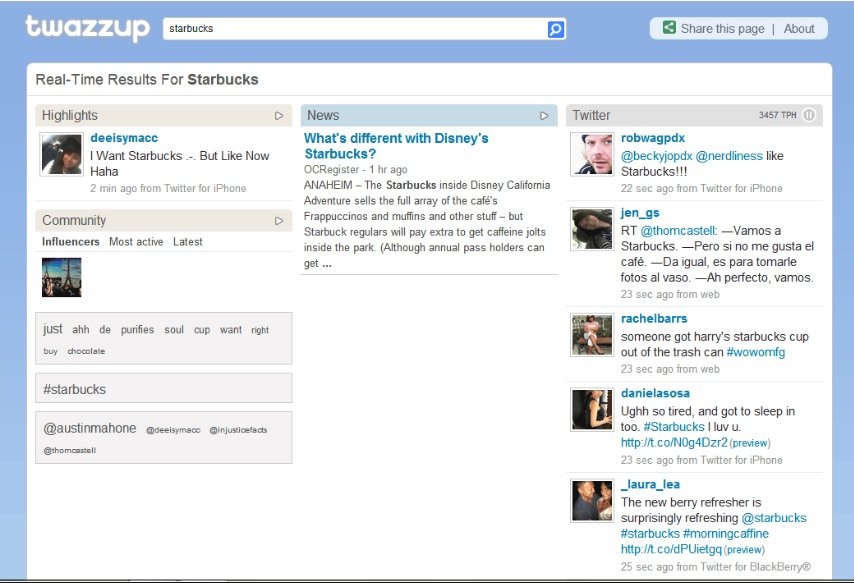Expand the Community panel arrow
Screen dimensions: 854x583
pos(279,220)
